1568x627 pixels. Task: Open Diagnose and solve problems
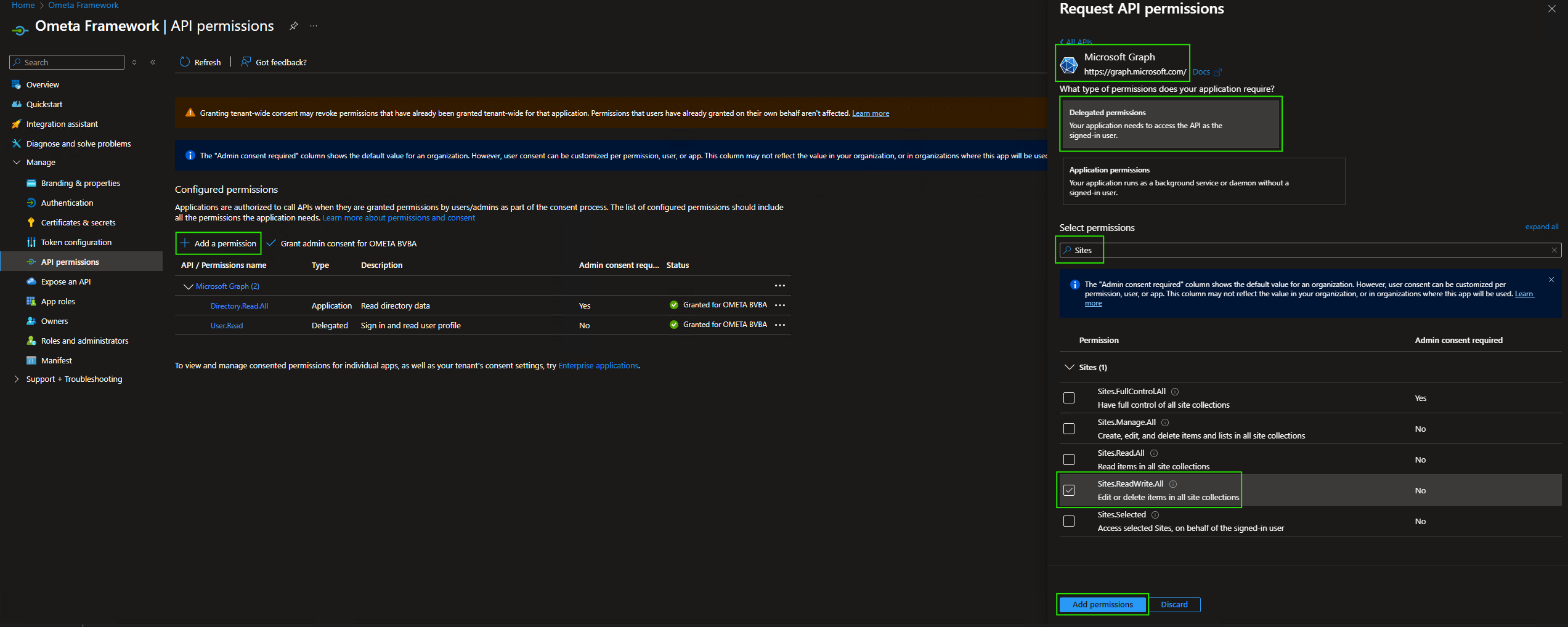78,144
